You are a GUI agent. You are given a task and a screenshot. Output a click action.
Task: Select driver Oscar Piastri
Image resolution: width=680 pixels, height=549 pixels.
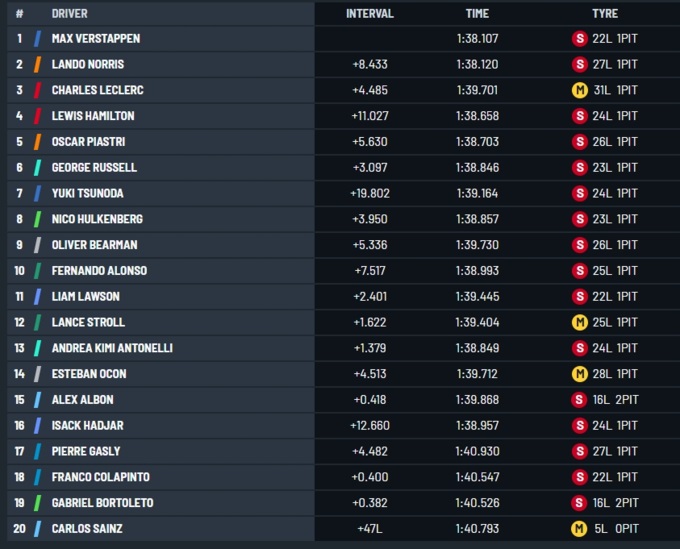[88, 142]
